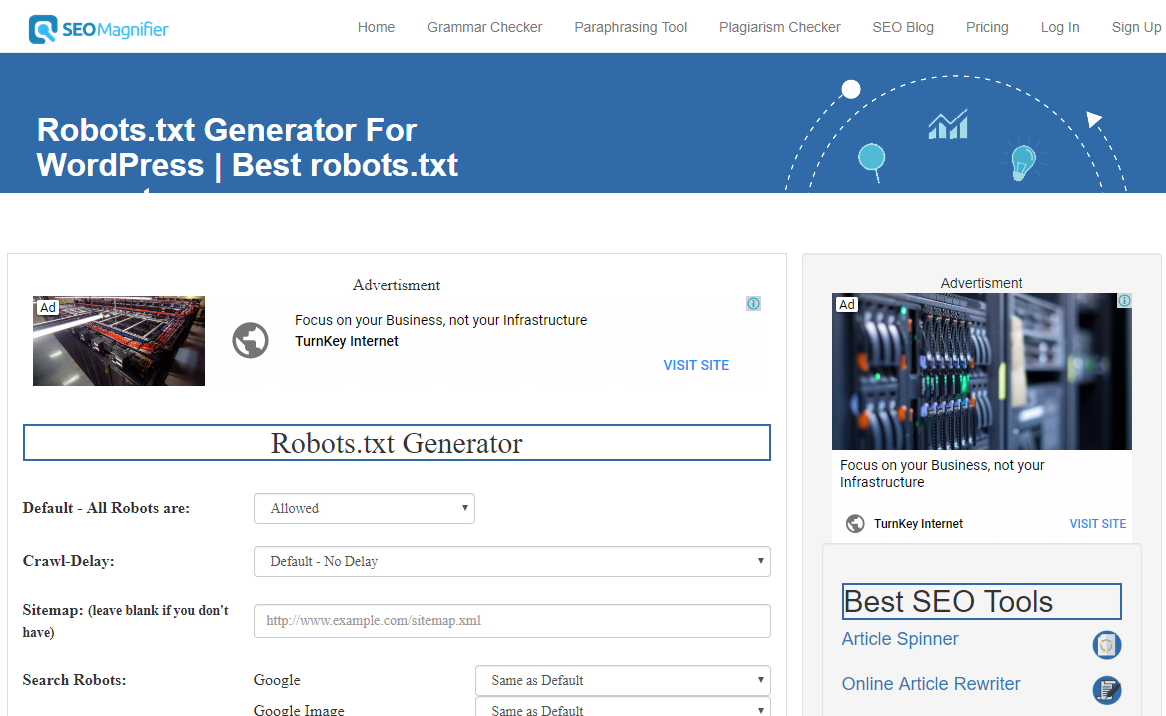This screenshot has width=1166, height=716.
Task: Click the sitemap URL input field
Action: [x=511, y=621]
